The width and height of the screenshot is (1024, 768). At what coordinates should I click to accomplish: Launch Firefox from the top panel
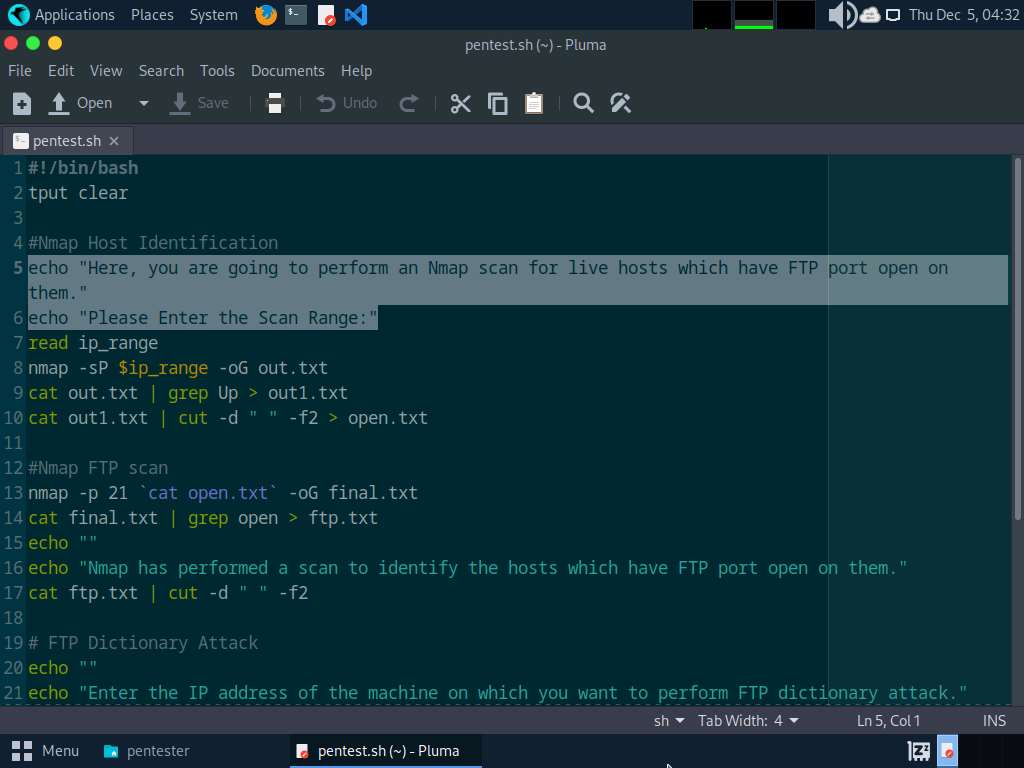[266, 14]
